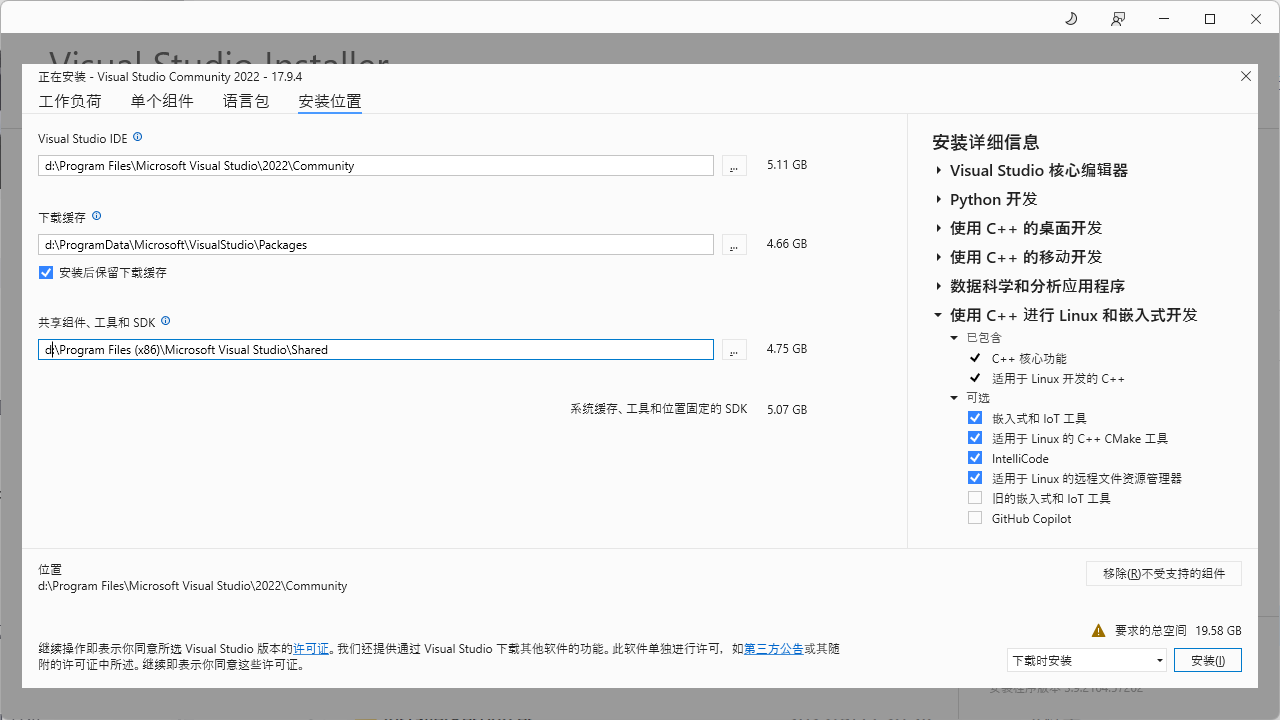Select the 安装位置 tab

click(330, 101)
